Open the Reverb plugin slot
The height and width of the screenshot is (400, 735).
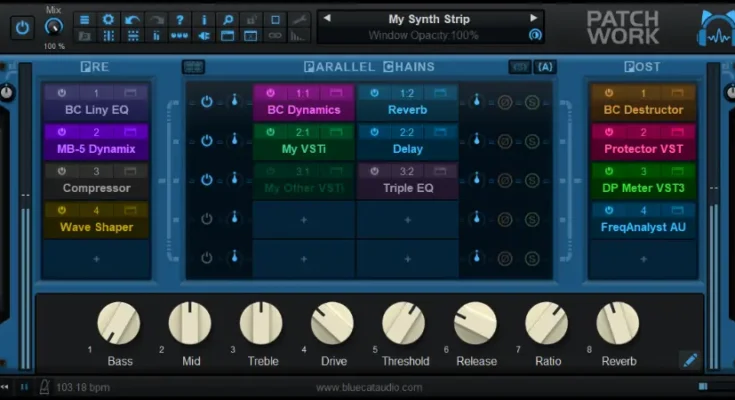click(407, 110)
